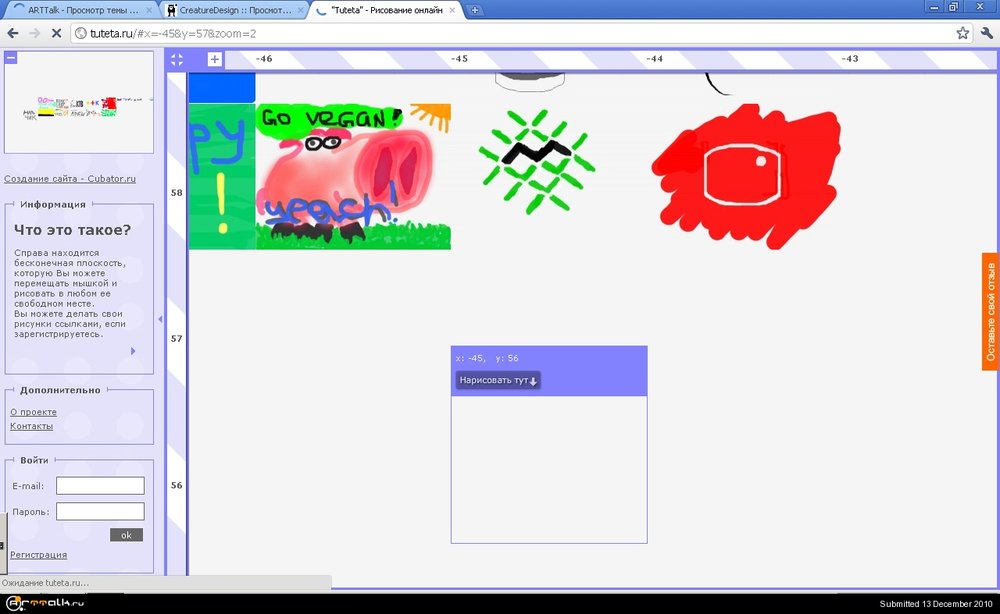Click the orange "Оставьте свой отзыв" feedback tab
Viewport: 1000px width, 614px height.
990,311
